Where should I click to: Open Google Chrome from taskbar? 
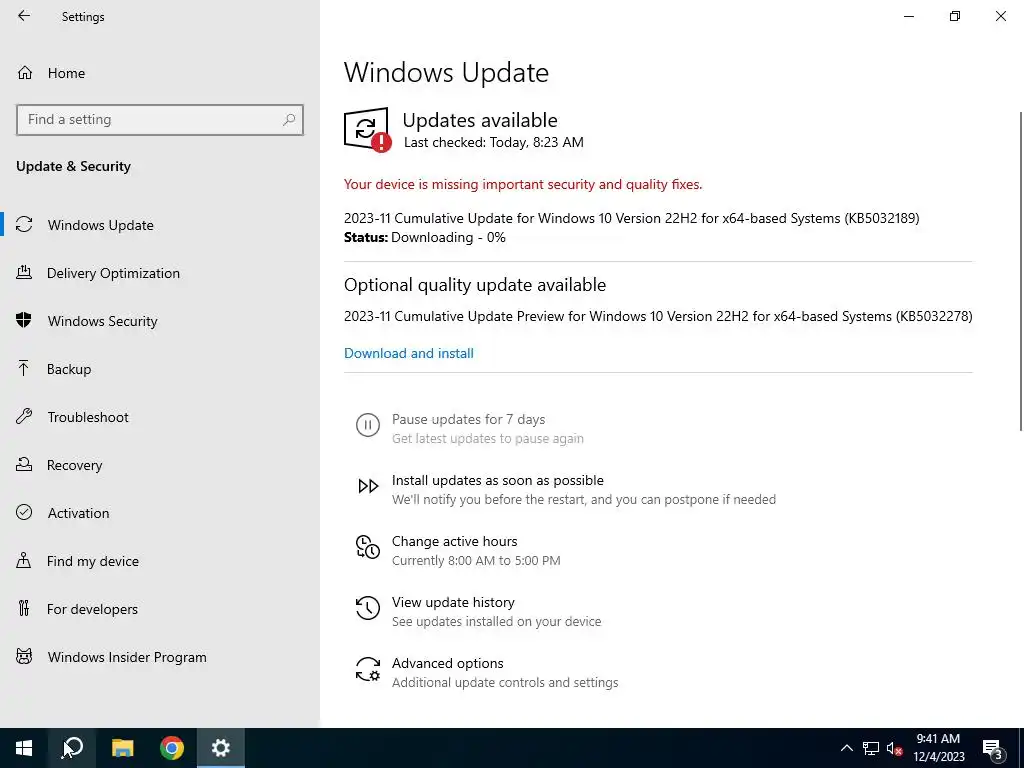pos(172,748)
